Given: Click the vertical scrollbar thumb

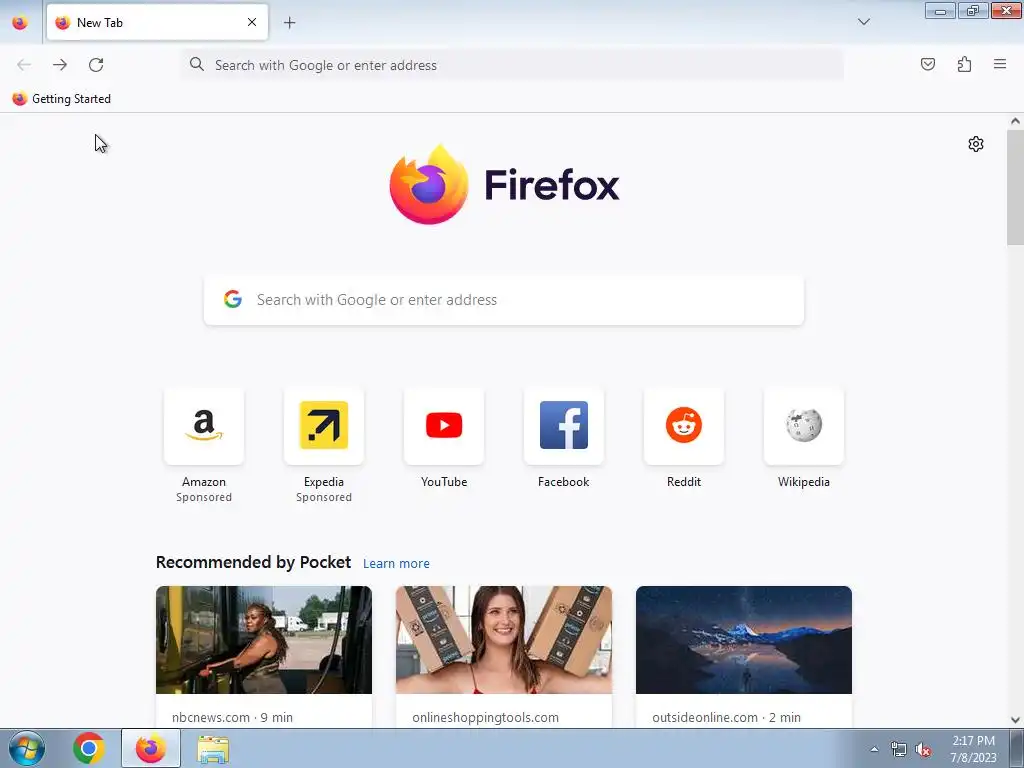Looking at the screenshot, I should (1015, 187).
